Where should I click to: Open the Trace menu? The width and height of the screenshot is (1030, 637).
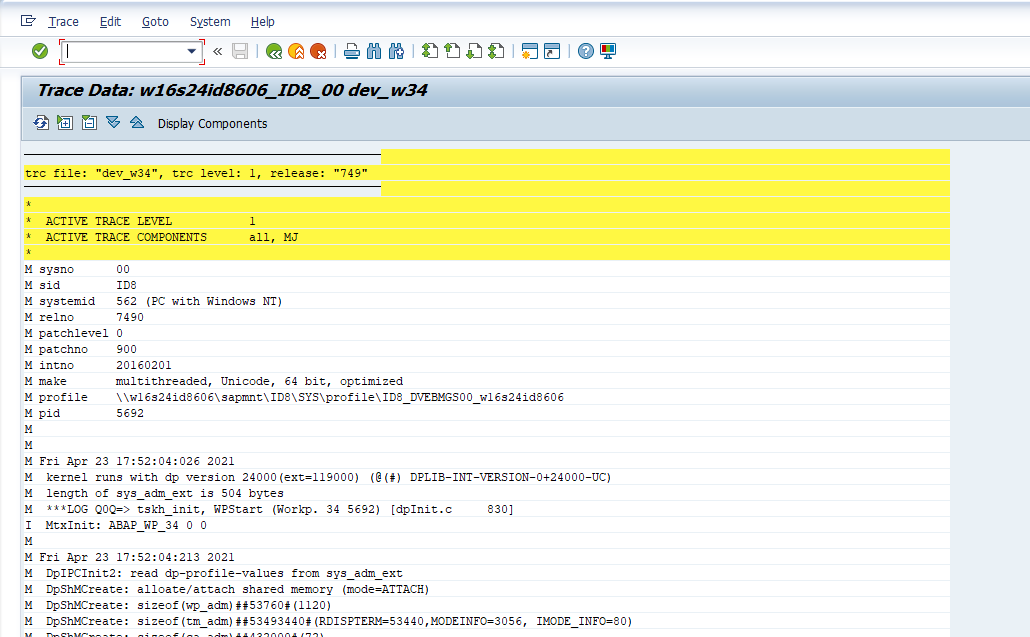pyautogui.click(x=63, y=21)
